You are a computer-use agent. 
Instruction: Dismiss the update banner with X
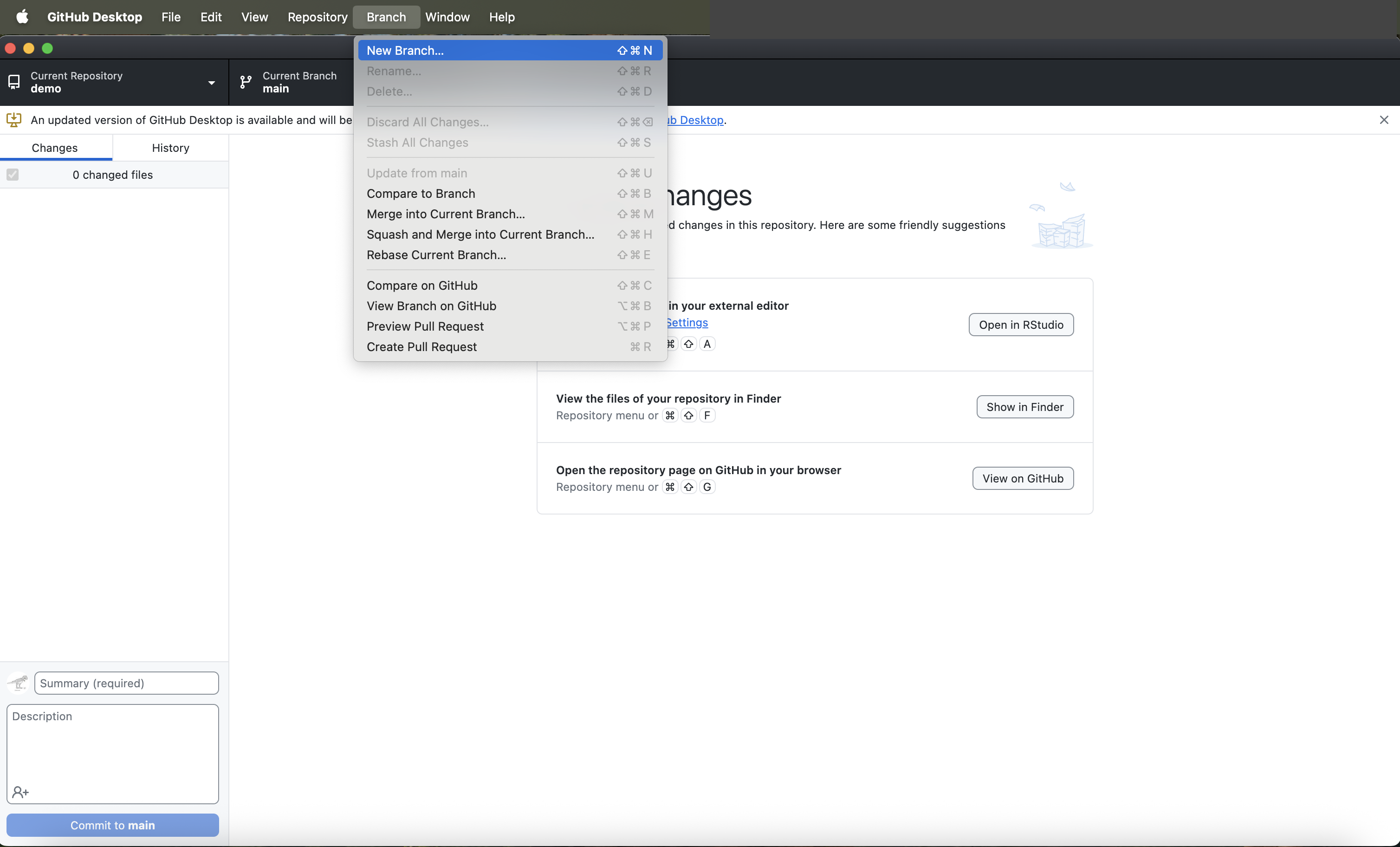1384,120
